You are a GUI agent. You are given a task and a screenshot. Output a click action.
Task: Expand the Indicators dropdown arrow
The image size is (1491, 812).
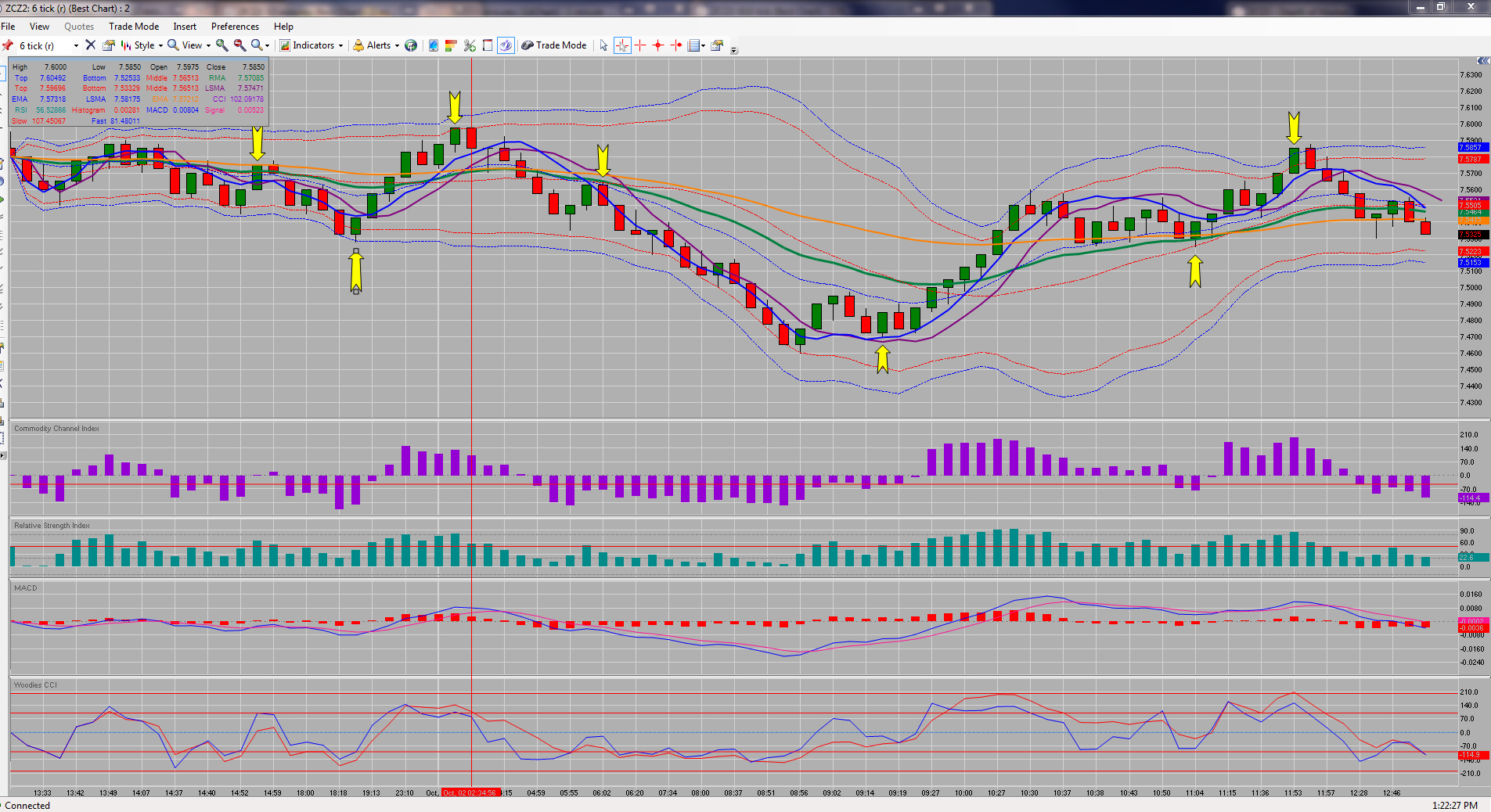pos(340,46)
